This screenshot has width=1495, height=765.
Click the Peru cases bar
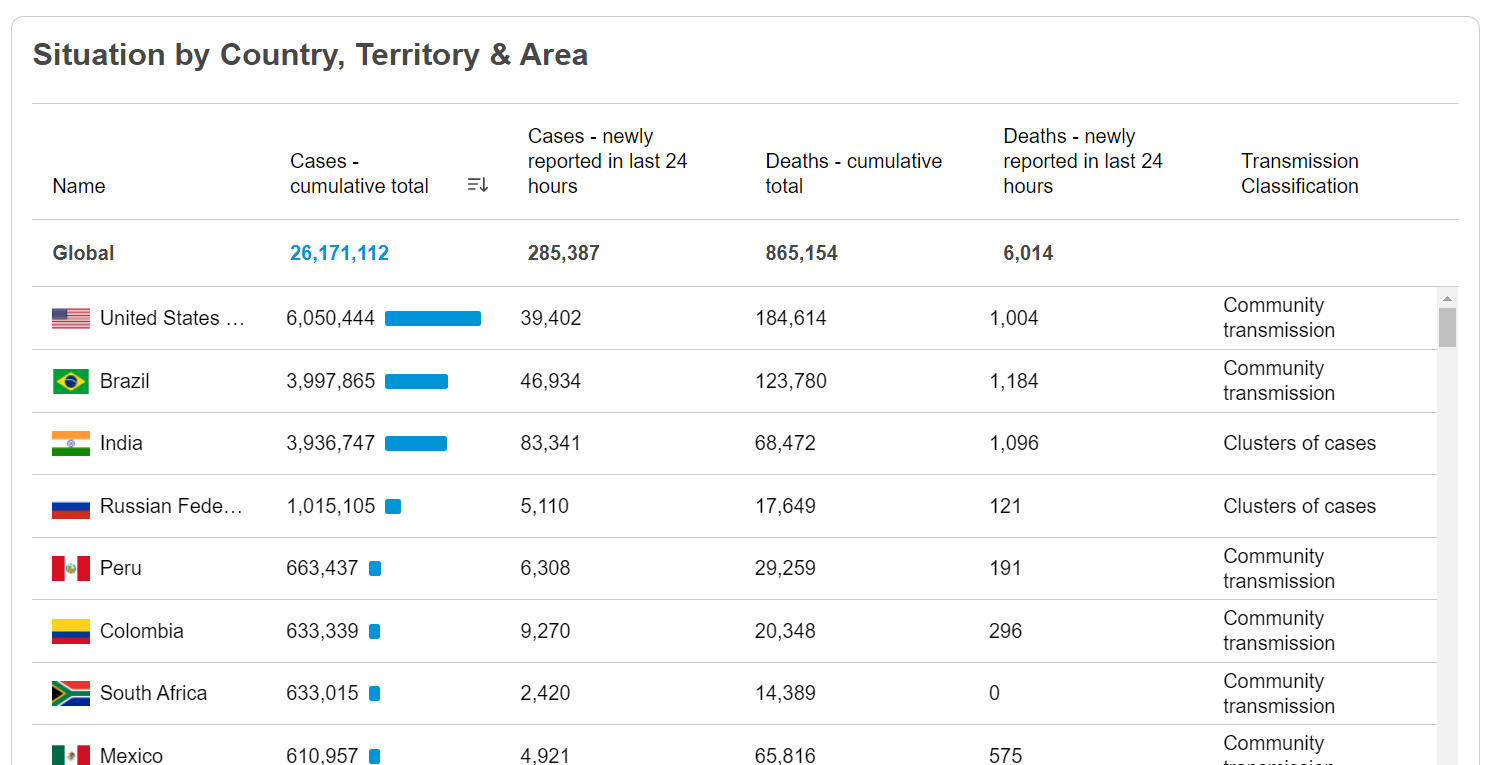click(375, 568)
